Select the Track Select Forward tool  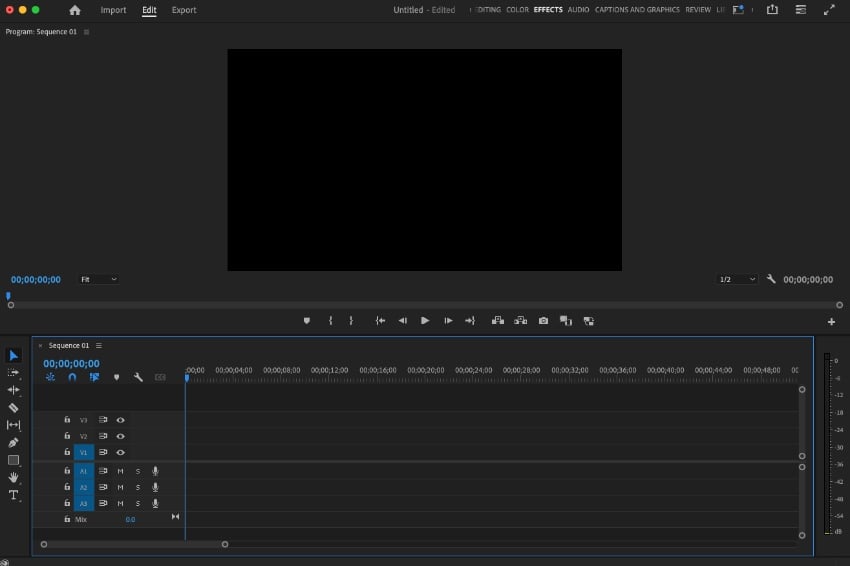coord(14,373)
